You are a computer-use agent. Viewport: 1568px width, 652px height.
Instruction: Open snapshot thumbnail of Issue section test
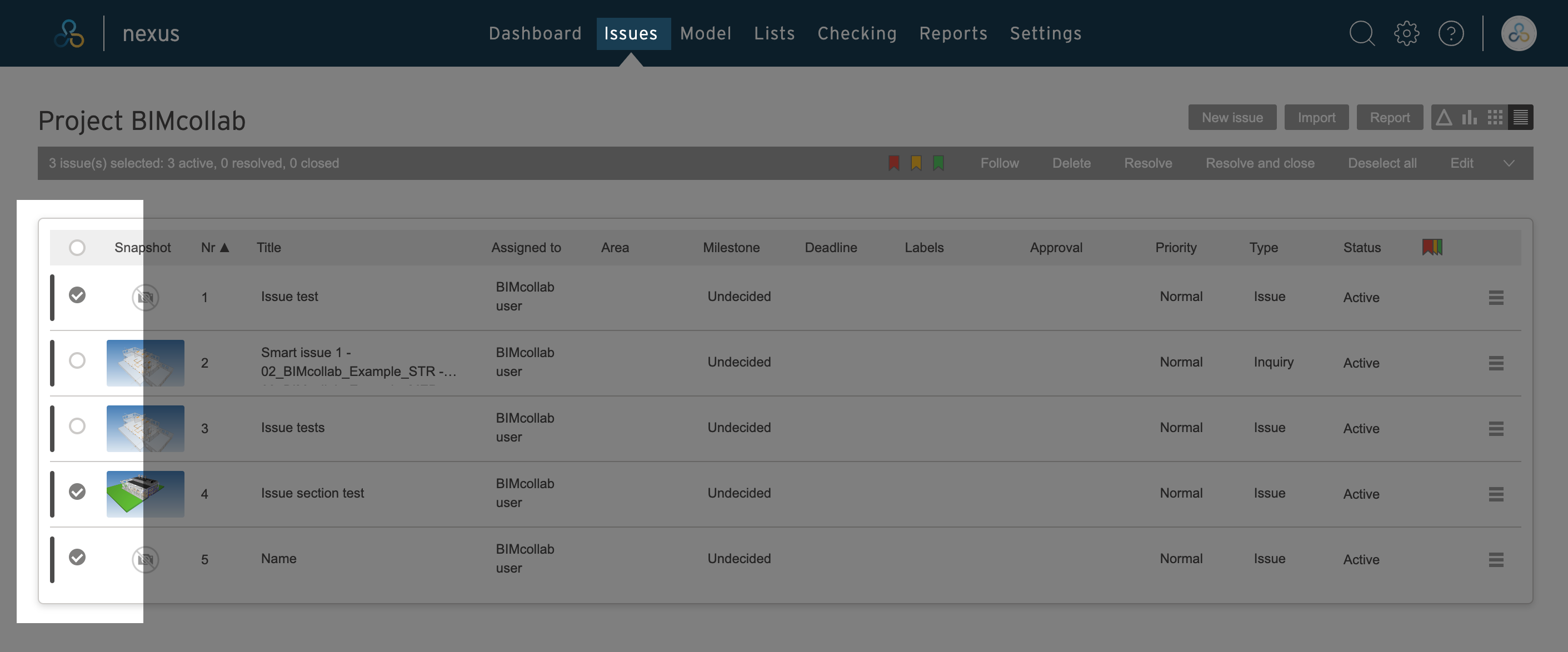point(146,494)
